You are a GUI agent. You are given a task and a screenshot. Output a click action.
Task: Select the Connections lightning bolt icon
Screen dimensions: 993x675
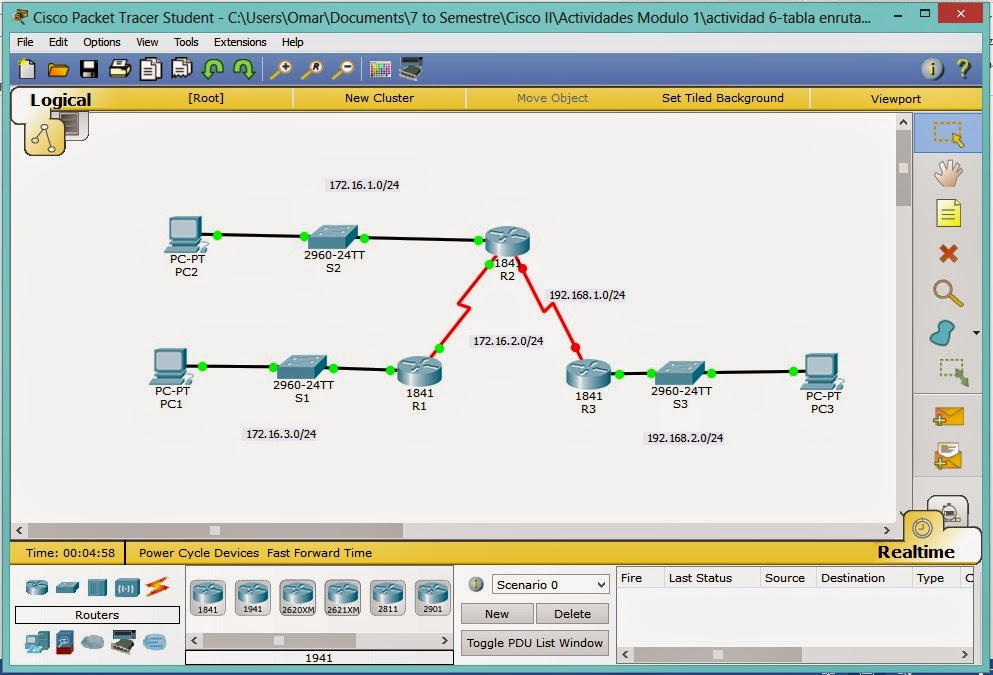(x=158, y=587)
